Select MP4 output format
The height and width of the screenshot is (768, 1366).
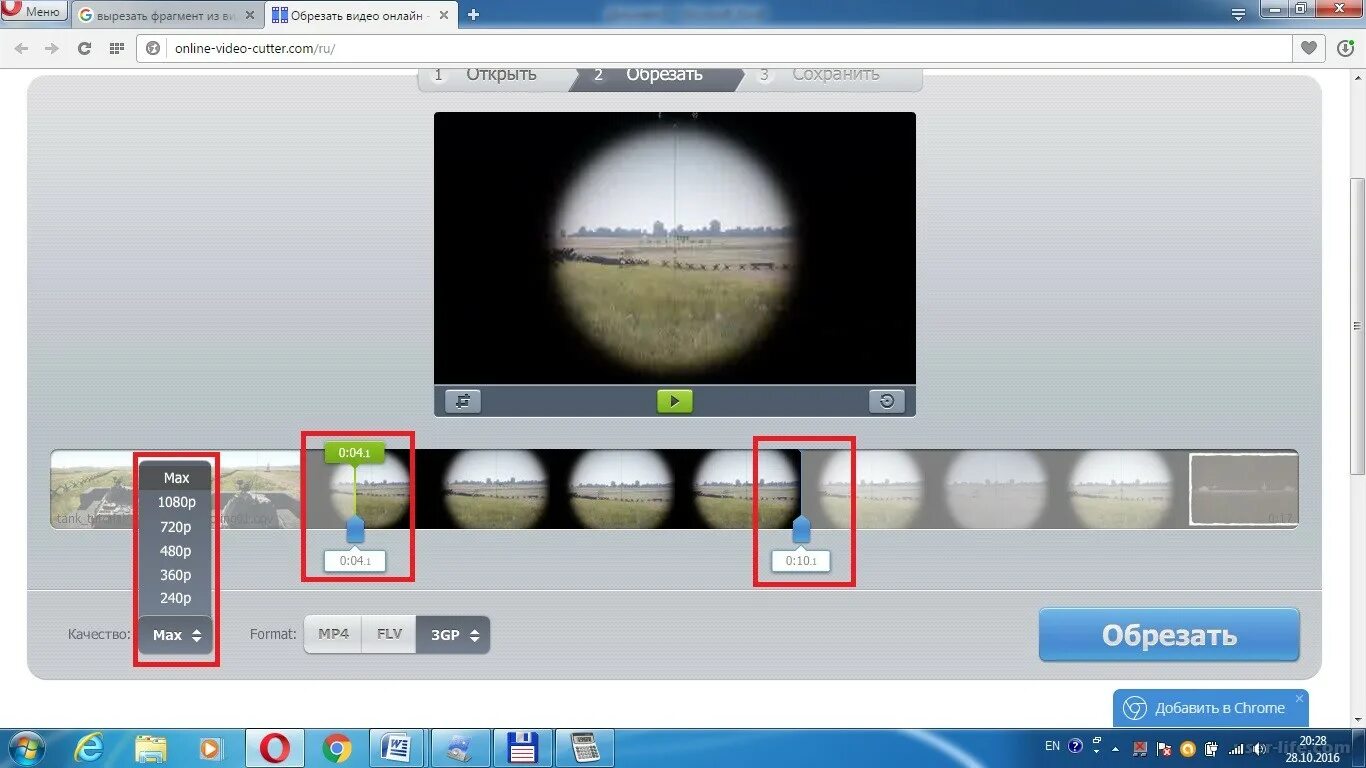pos(333,634)
